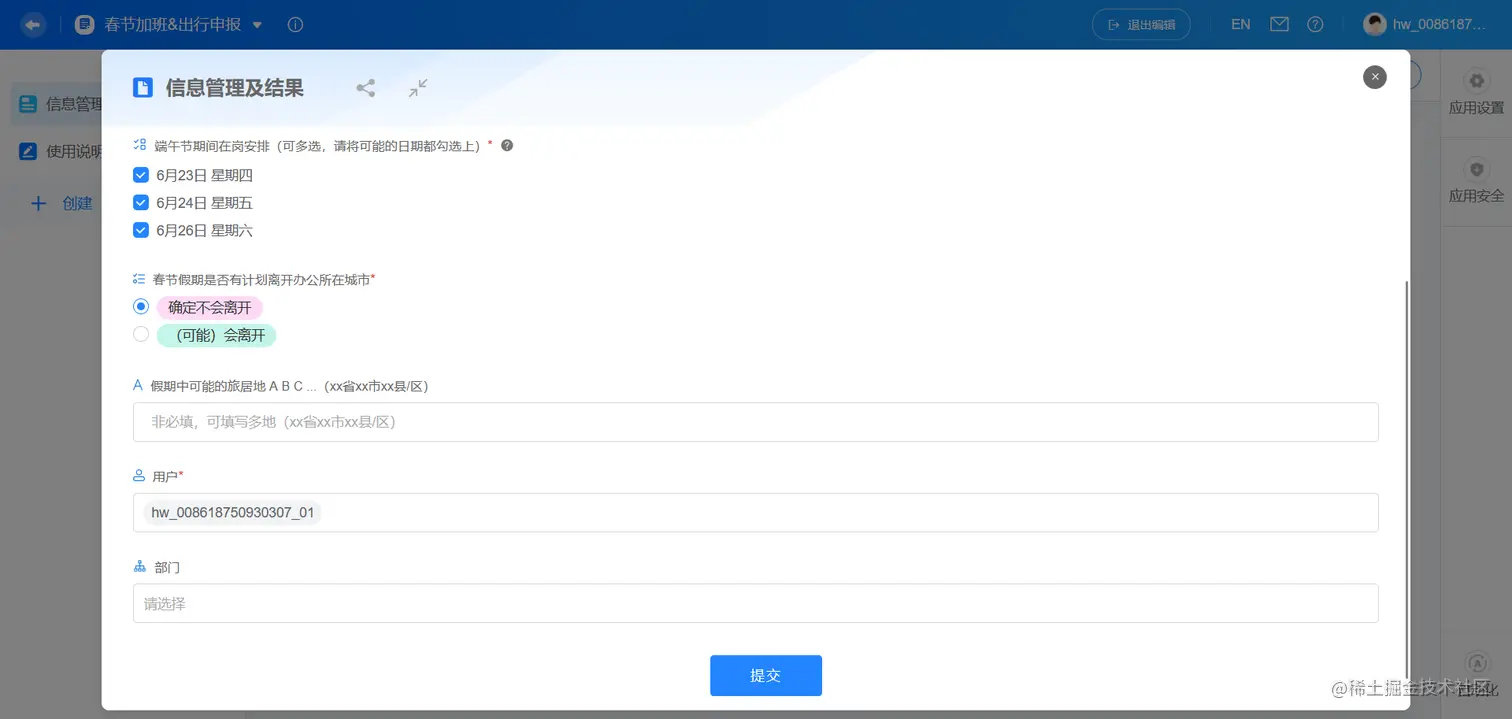Select the （可能）会离开 radio option
Image resolution: width=1512 pixels, height=719 pixels.
(x=141, y=334)
